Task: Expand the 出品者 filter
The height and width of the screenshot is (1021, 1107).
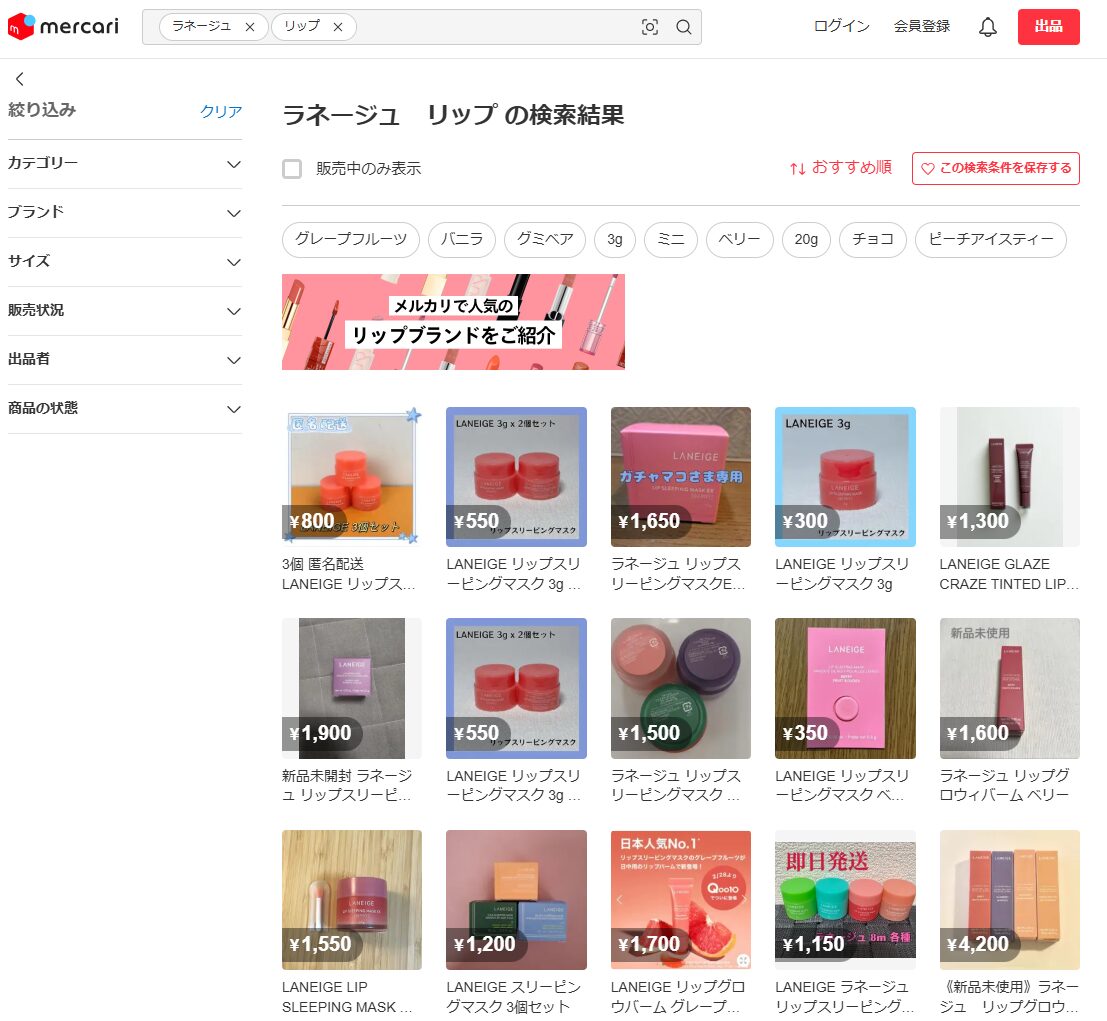Action: tap(124, 359)
